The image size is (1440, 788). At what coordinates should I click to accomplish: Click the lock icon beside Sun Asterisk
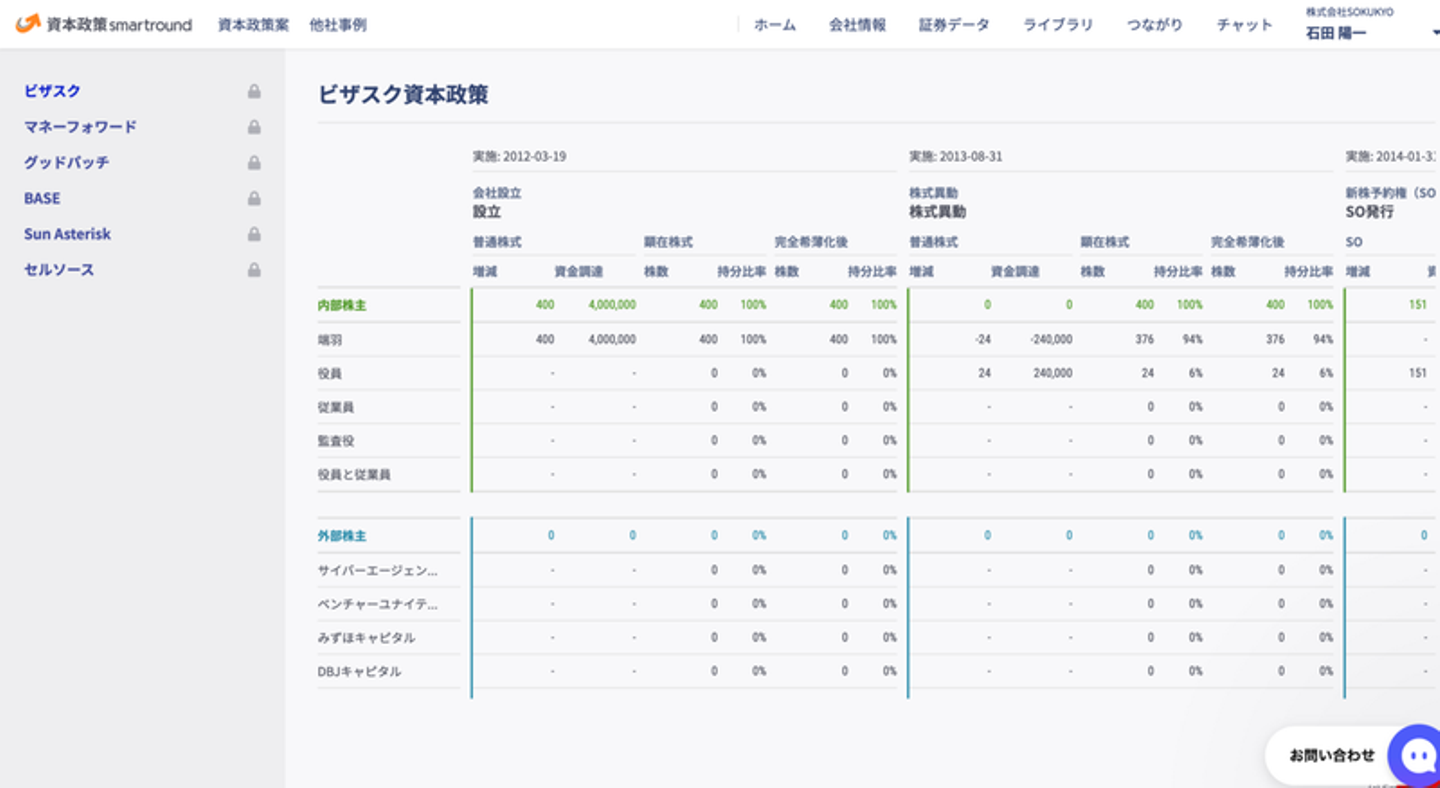pyautogui.click(x=254, y=234)
